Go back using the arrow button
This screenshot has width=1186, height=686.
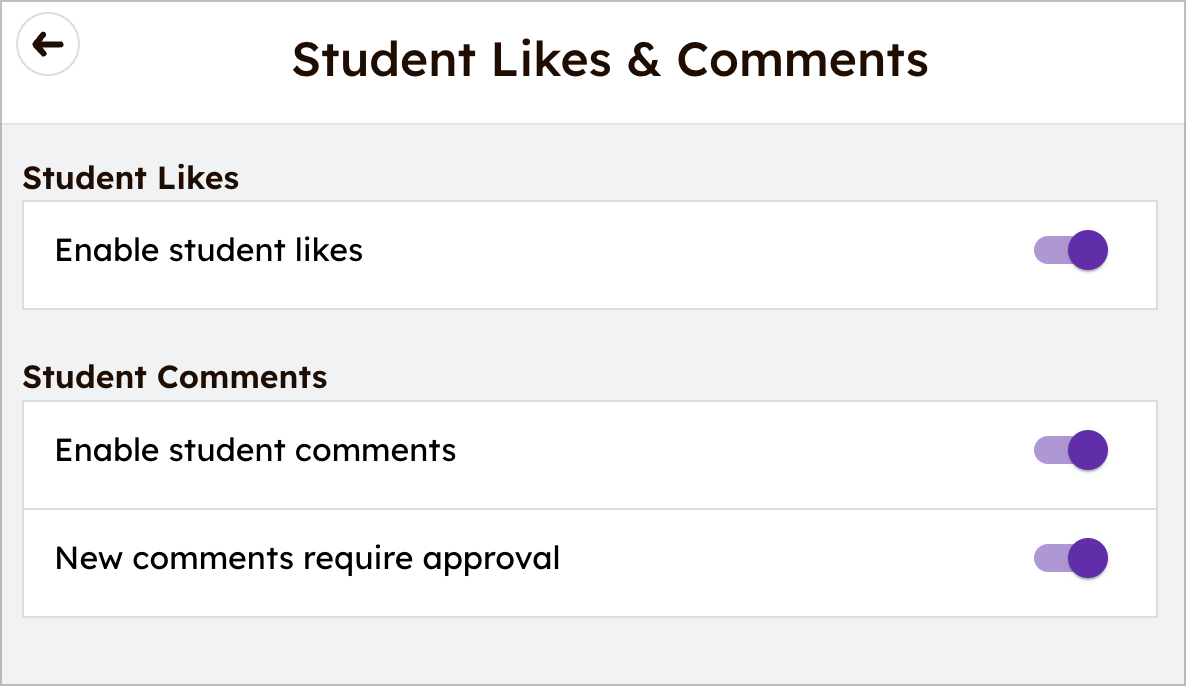point(48,45)
